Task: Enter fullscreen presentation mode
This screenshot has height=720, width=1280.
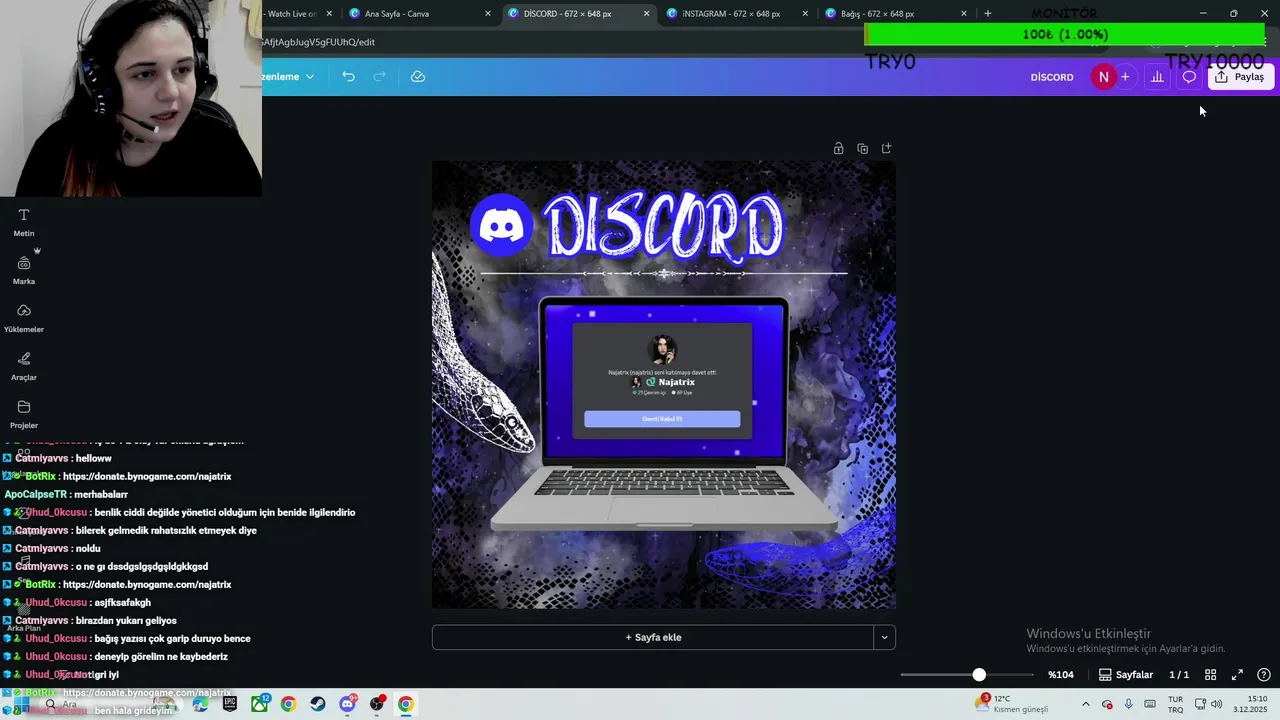Action: (x=1237, y=675)
